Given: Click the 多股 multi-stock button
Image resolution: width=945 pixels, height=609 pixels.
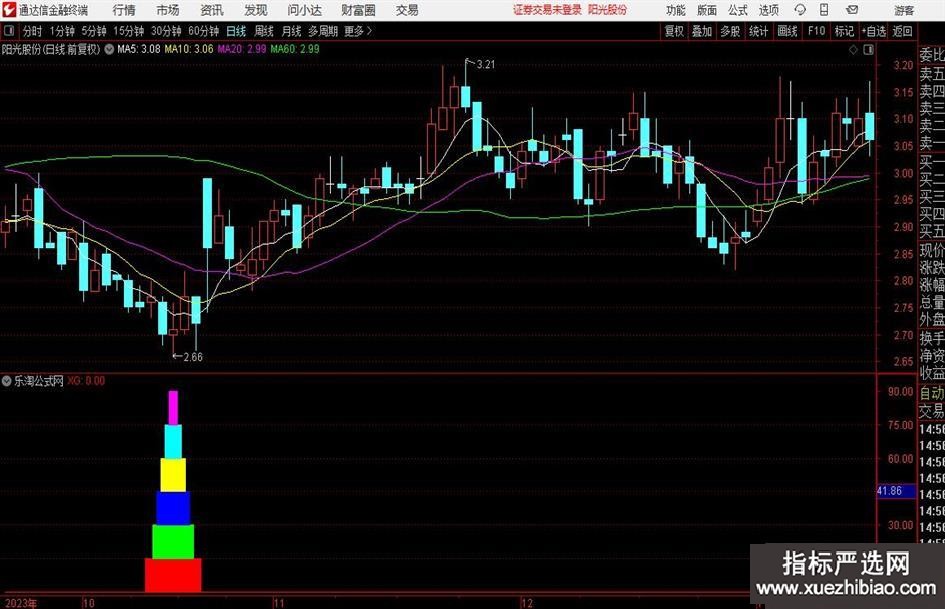Looking at the screenshot, I should 730,31.
